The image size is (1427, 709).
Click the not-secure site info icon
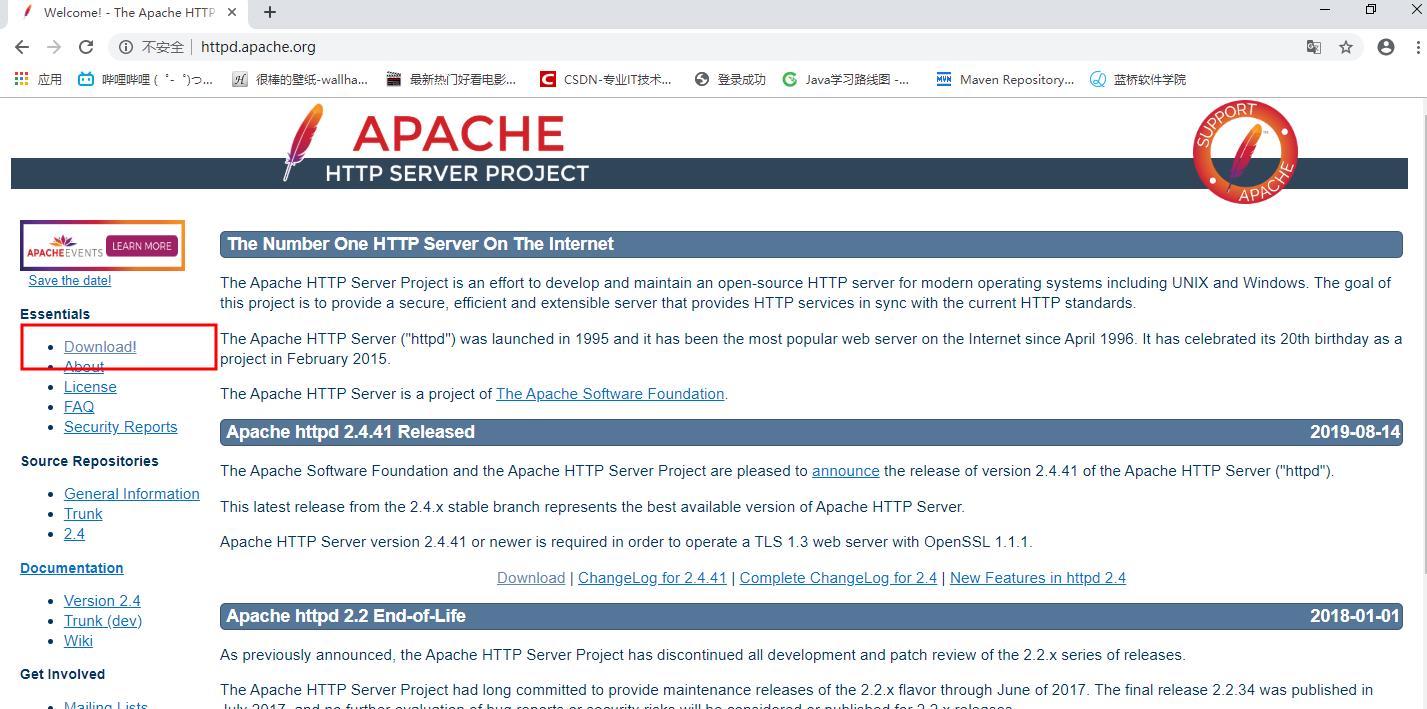coord(126,47)
